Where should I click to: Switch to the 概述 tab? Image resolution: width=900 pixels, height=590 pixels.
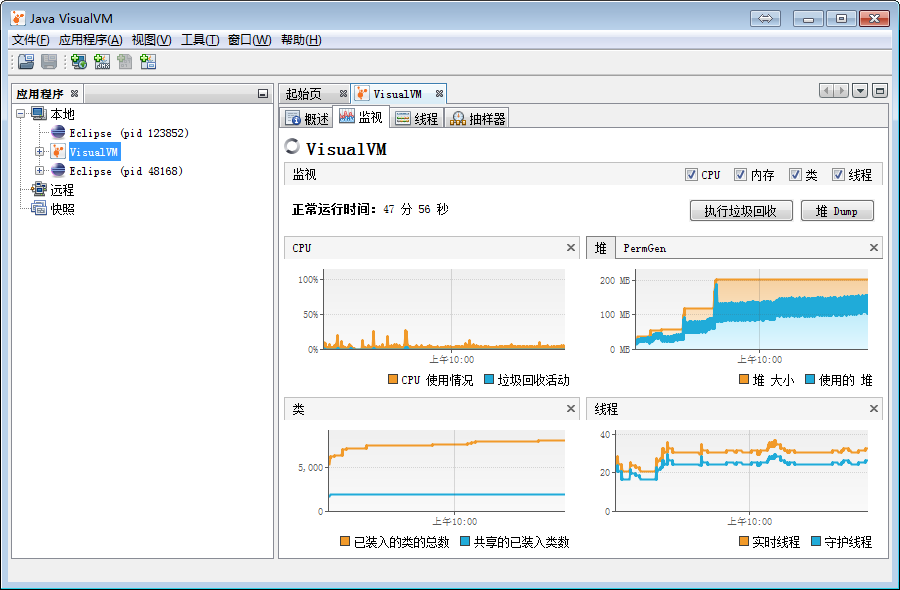[x=308, y=118]
